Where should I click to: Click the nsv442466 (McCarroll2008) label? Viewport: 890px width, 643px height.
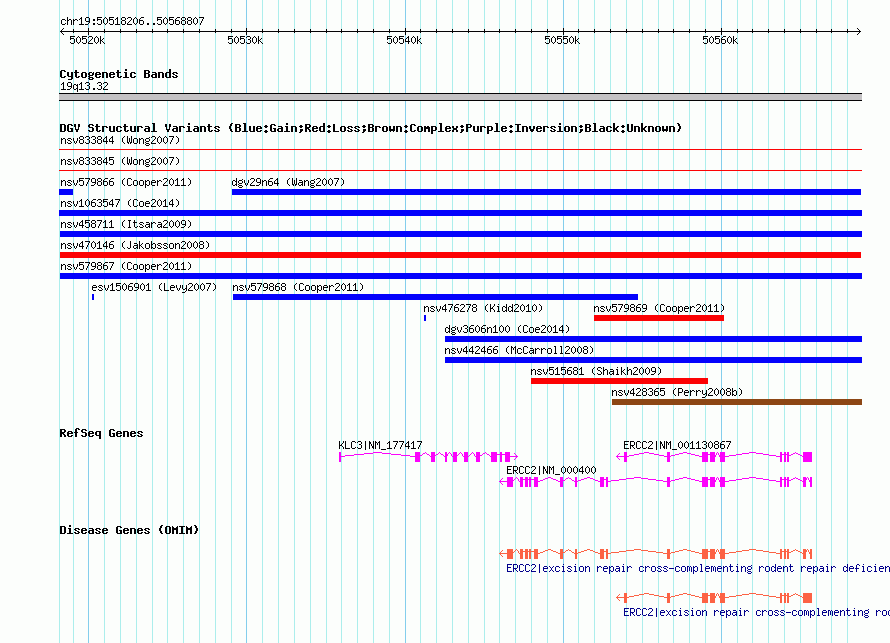[519, 350]
